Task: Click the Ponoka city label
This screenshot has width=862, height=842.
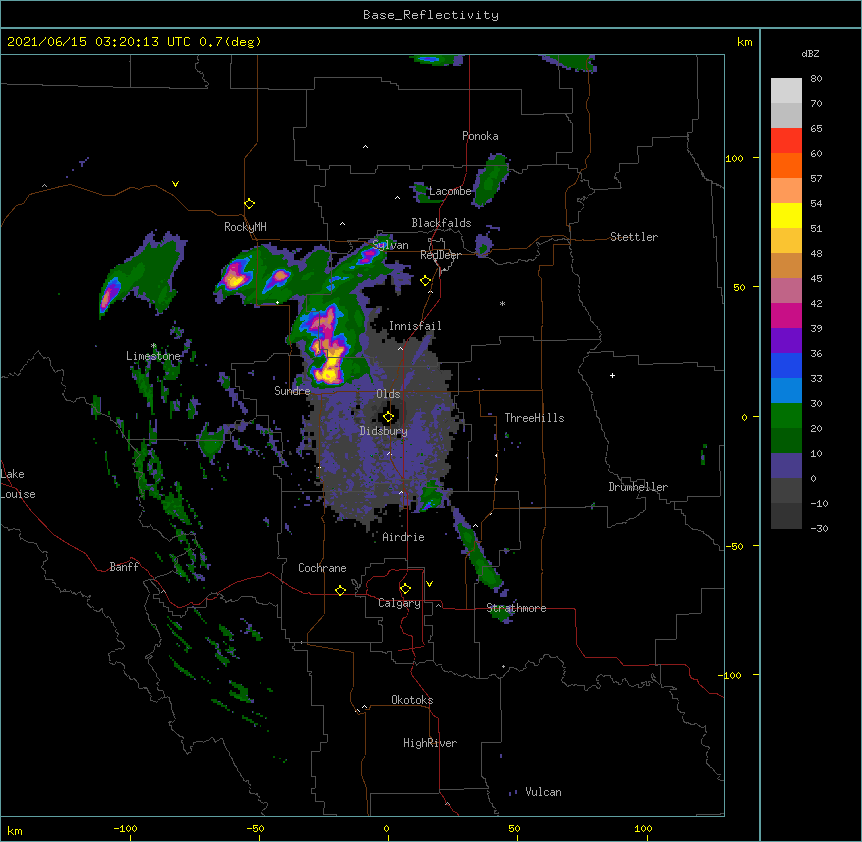Action: [480, 136]
